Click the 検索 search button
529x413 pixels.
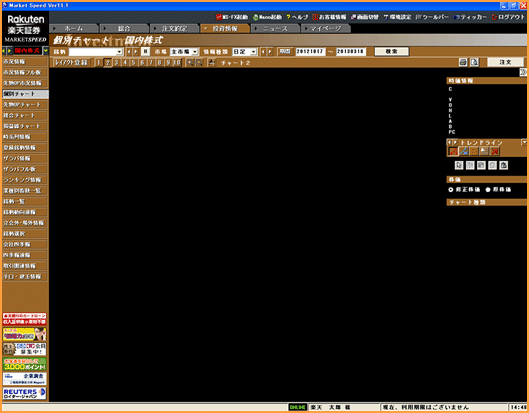coord(392,51)
